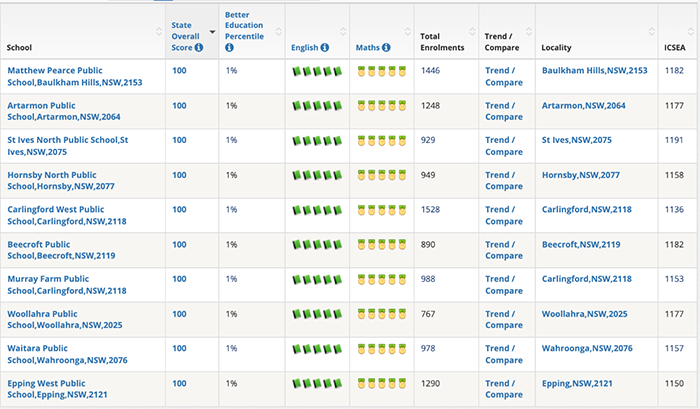The width and height of the screenshot is (700, 409).
Task: Open ICSEA value 1136 for Carlingford West
Action: click(674, 209)
